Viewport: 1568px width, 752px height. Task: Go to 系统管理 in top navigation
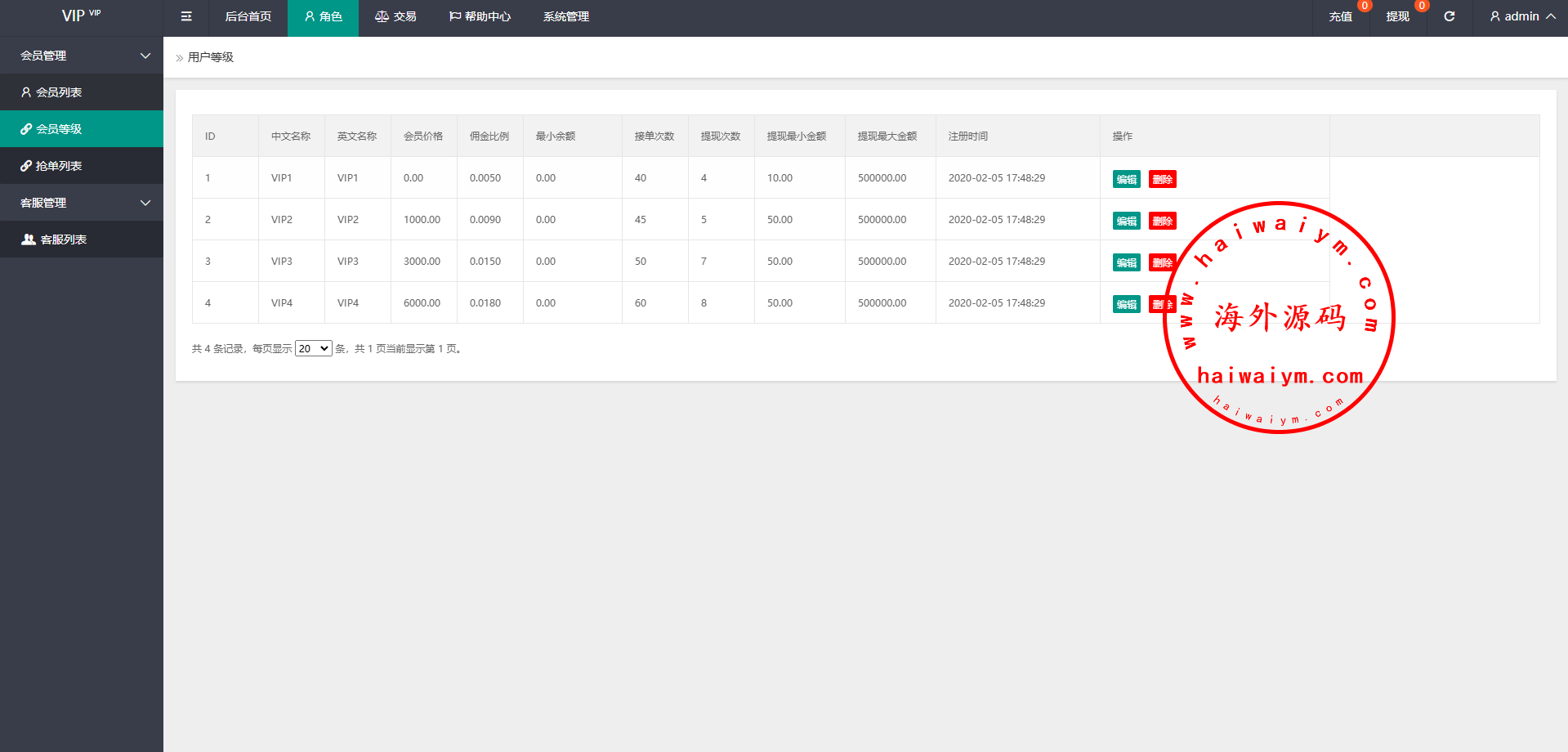(x=565, y=16)
